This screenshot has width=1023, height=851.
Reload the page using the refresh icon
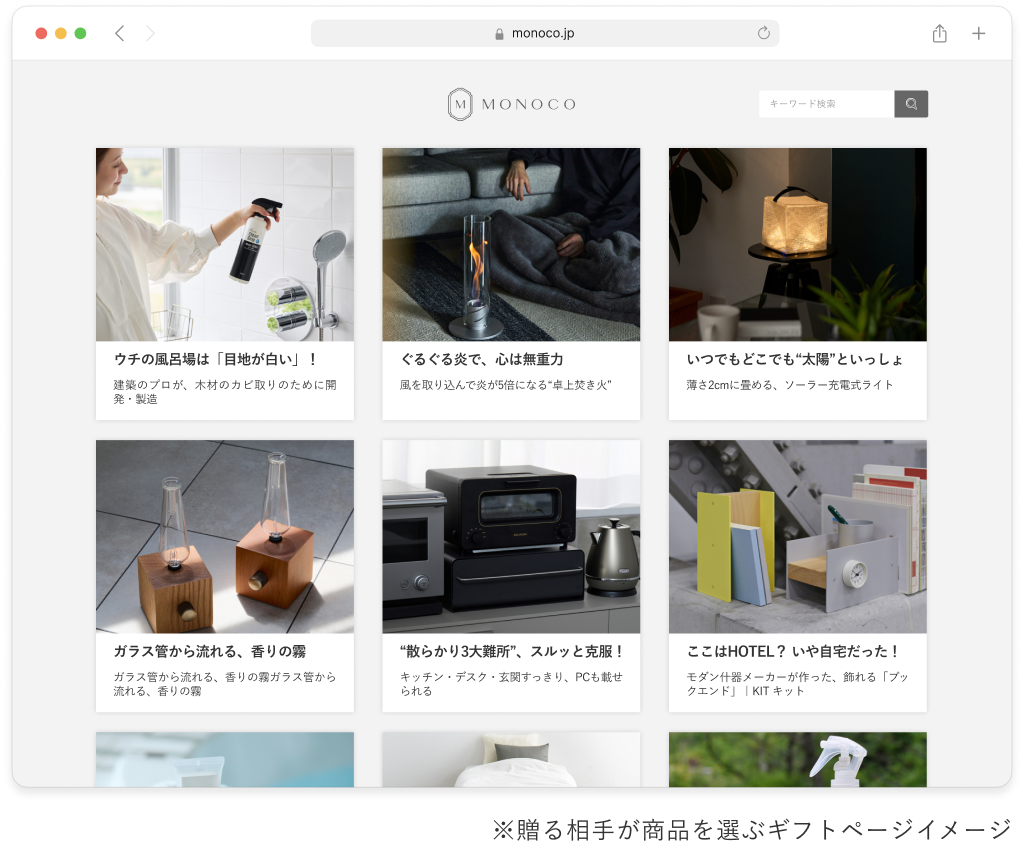[764, 33]
